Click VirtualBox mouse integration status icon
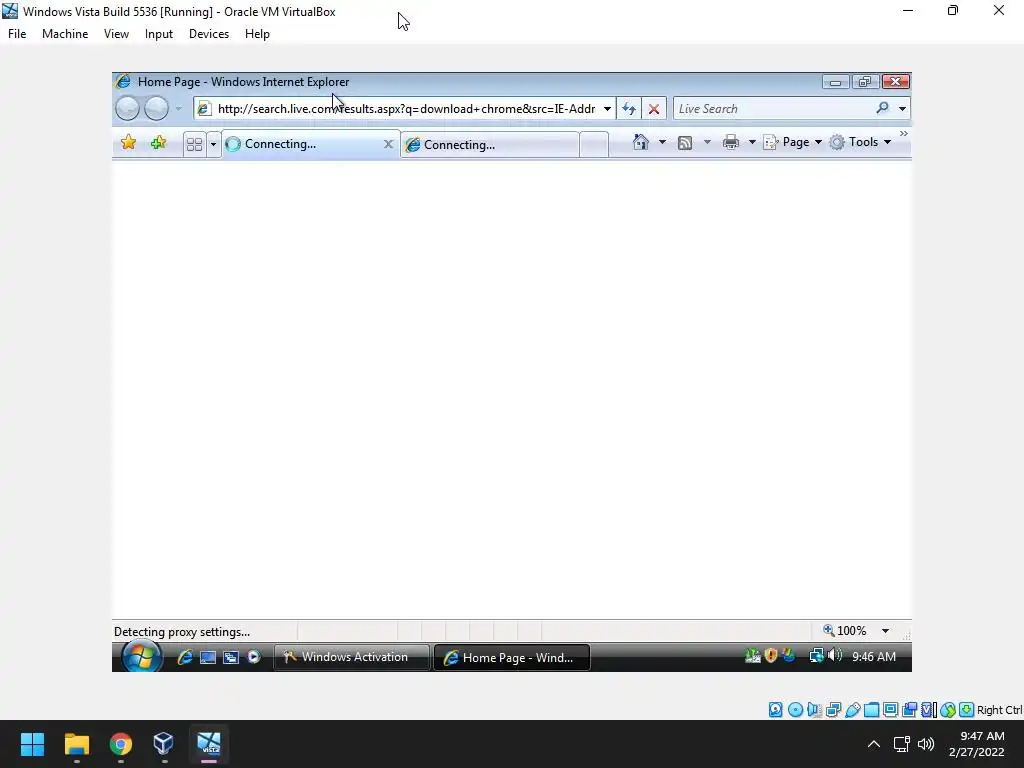The width and height of the screenshot is (1024, 768). (x=948, y=709)
